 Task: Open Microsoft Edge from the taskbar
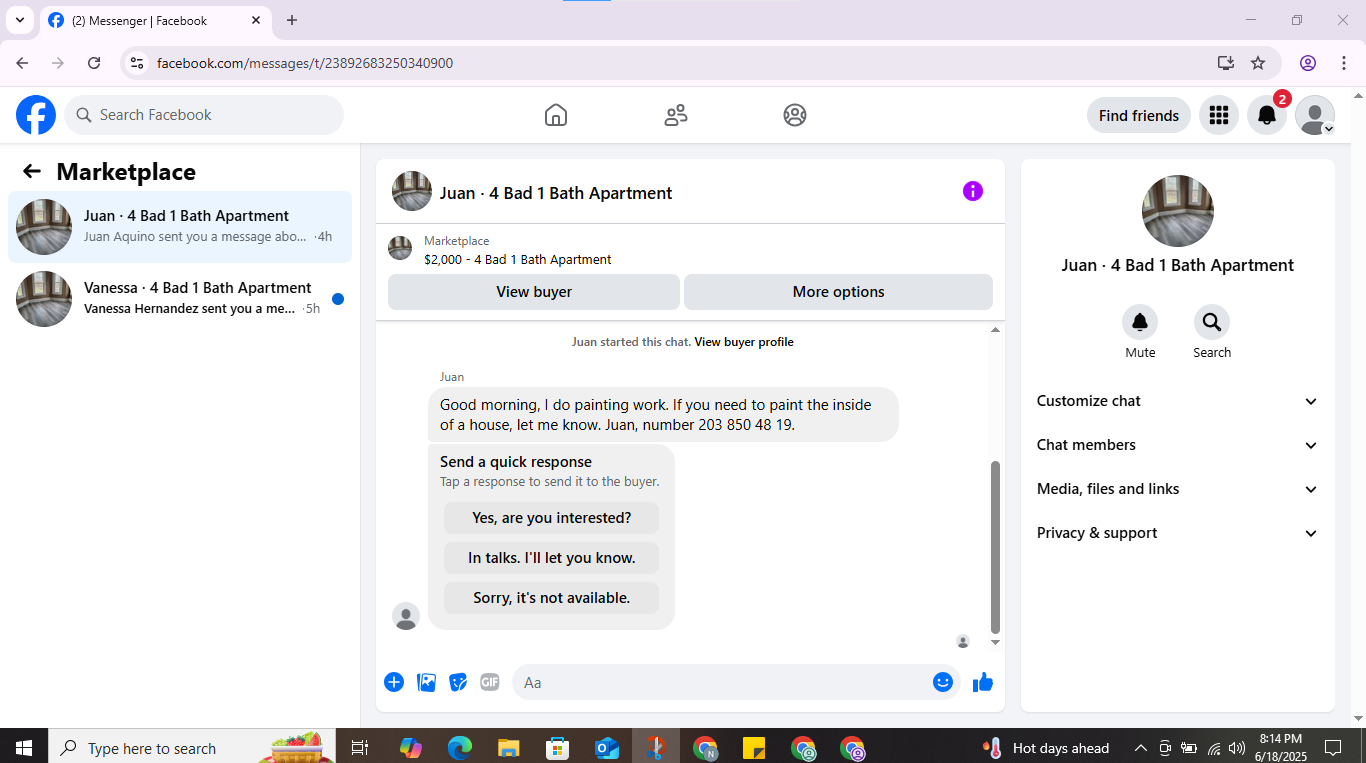click(x=459, y=748)
